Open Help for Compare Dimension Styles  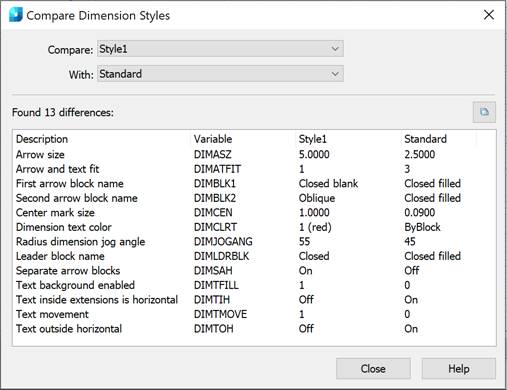(x=459, y=369)
